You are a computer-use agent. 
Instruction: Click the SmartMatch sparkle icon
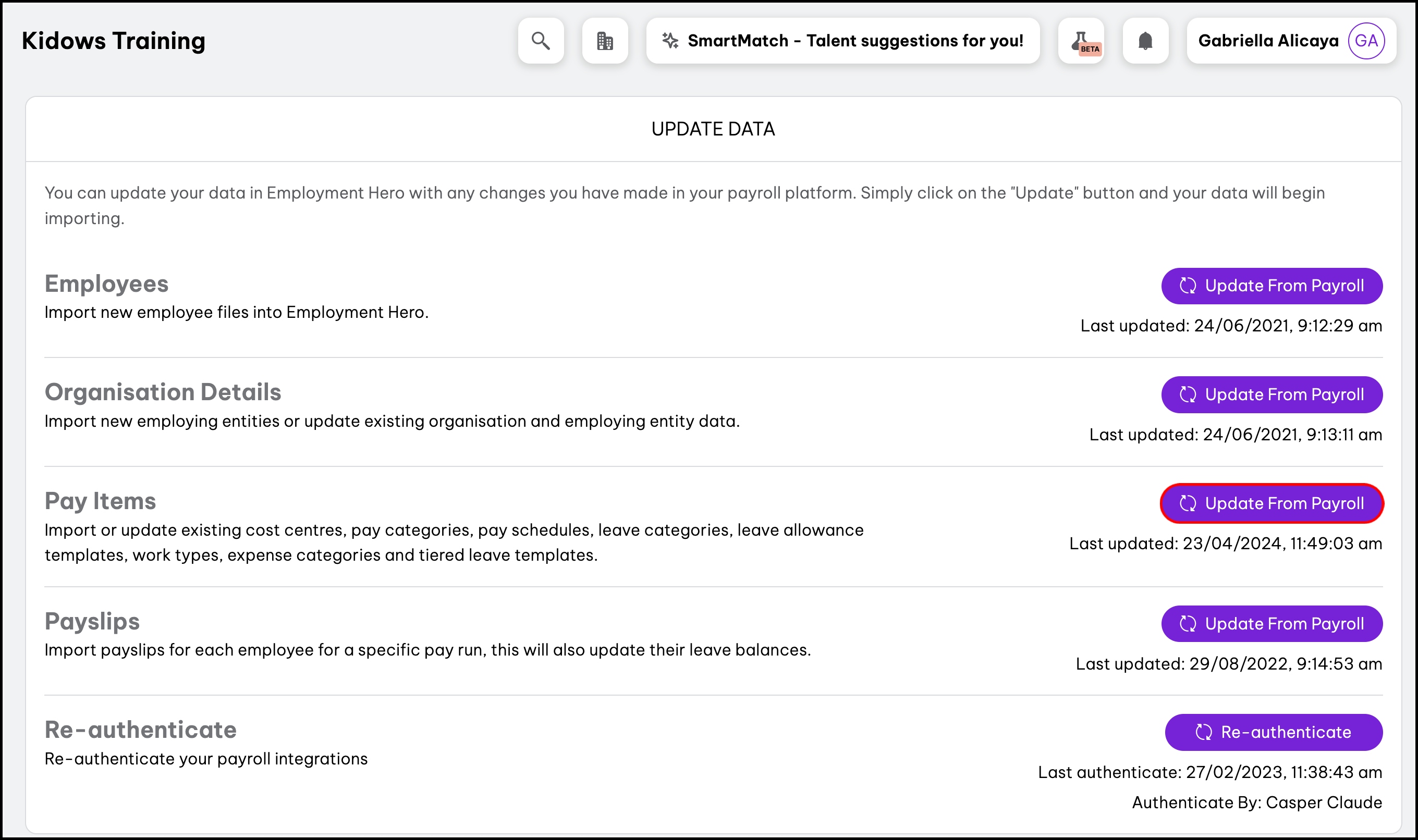pos(670,41)
